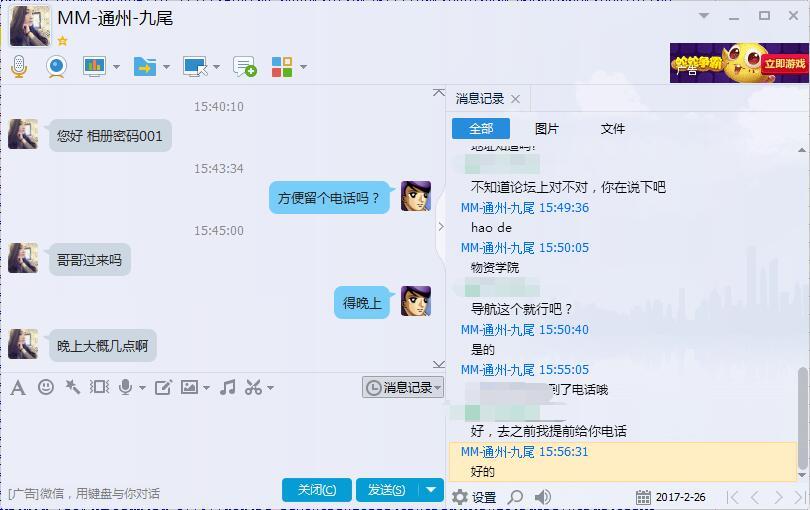Open the send file folder icon

point(145,67)
